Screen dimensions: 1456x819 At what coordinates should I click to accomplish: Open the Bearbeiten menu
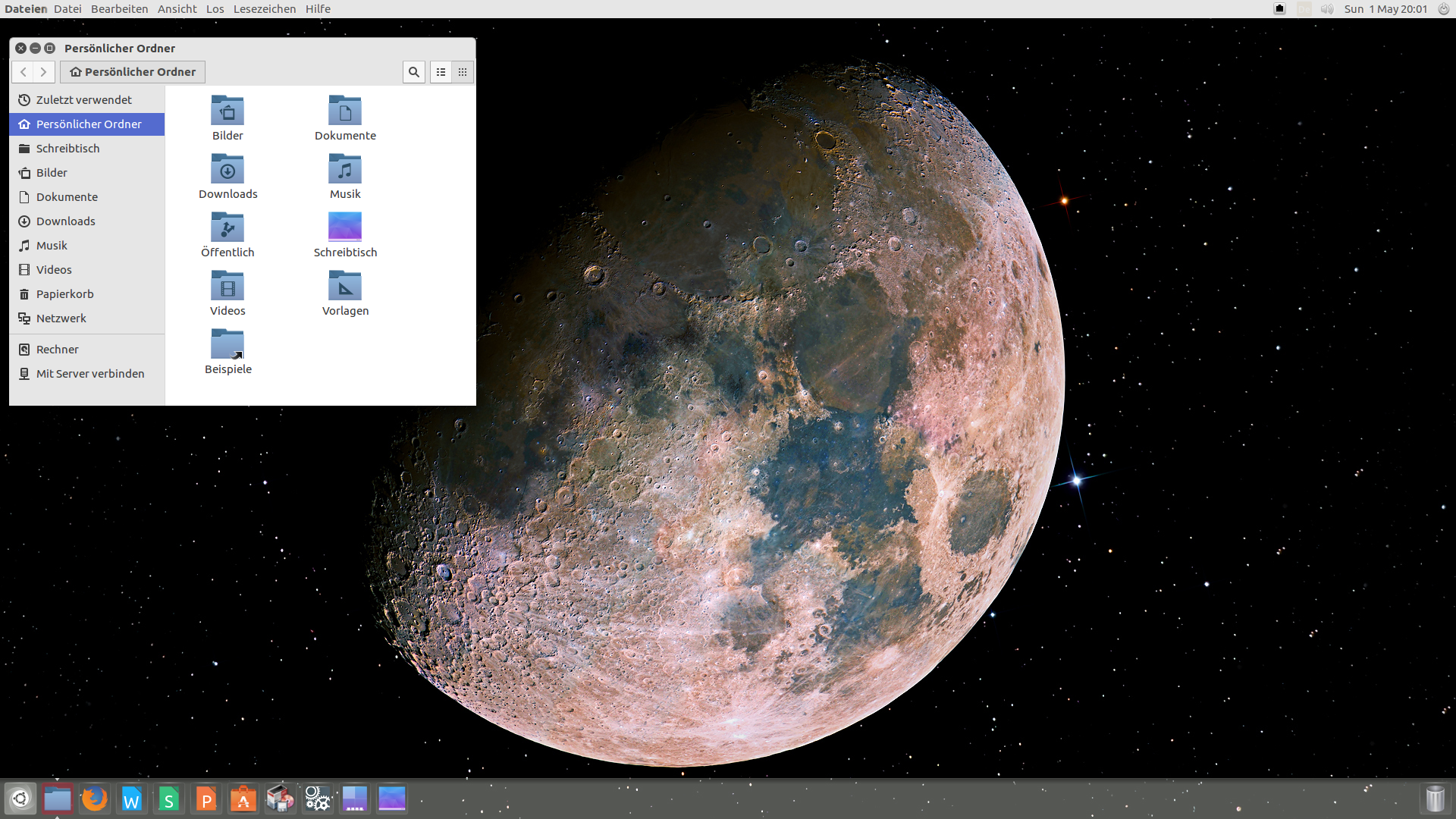click(119, 9)
